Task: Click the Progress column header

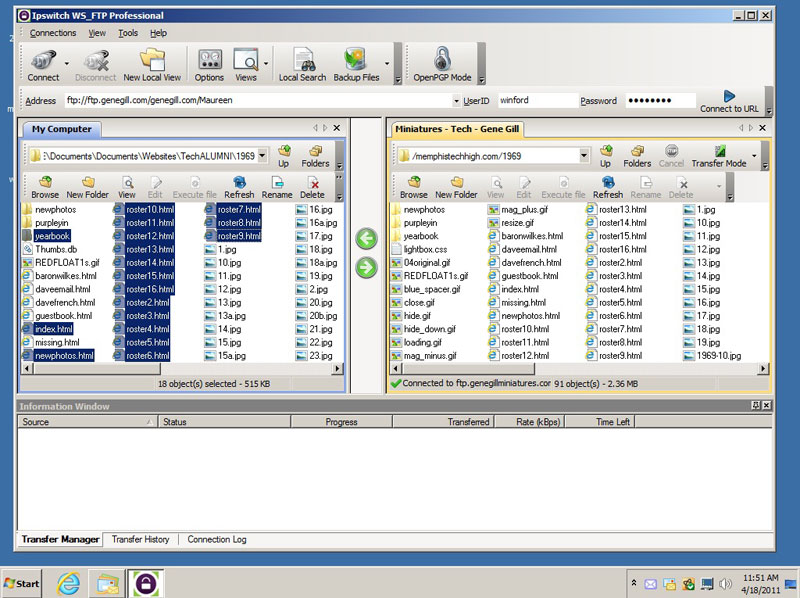Action: pyautogui.click(x=341, y=422)
